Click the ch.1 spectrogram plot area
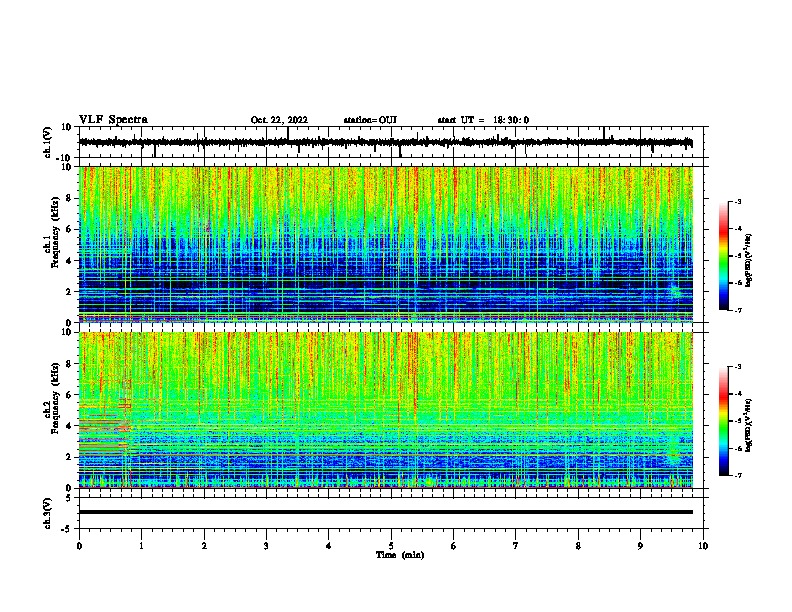This screenshot has width=792, height=612. (x=386, y=244)
